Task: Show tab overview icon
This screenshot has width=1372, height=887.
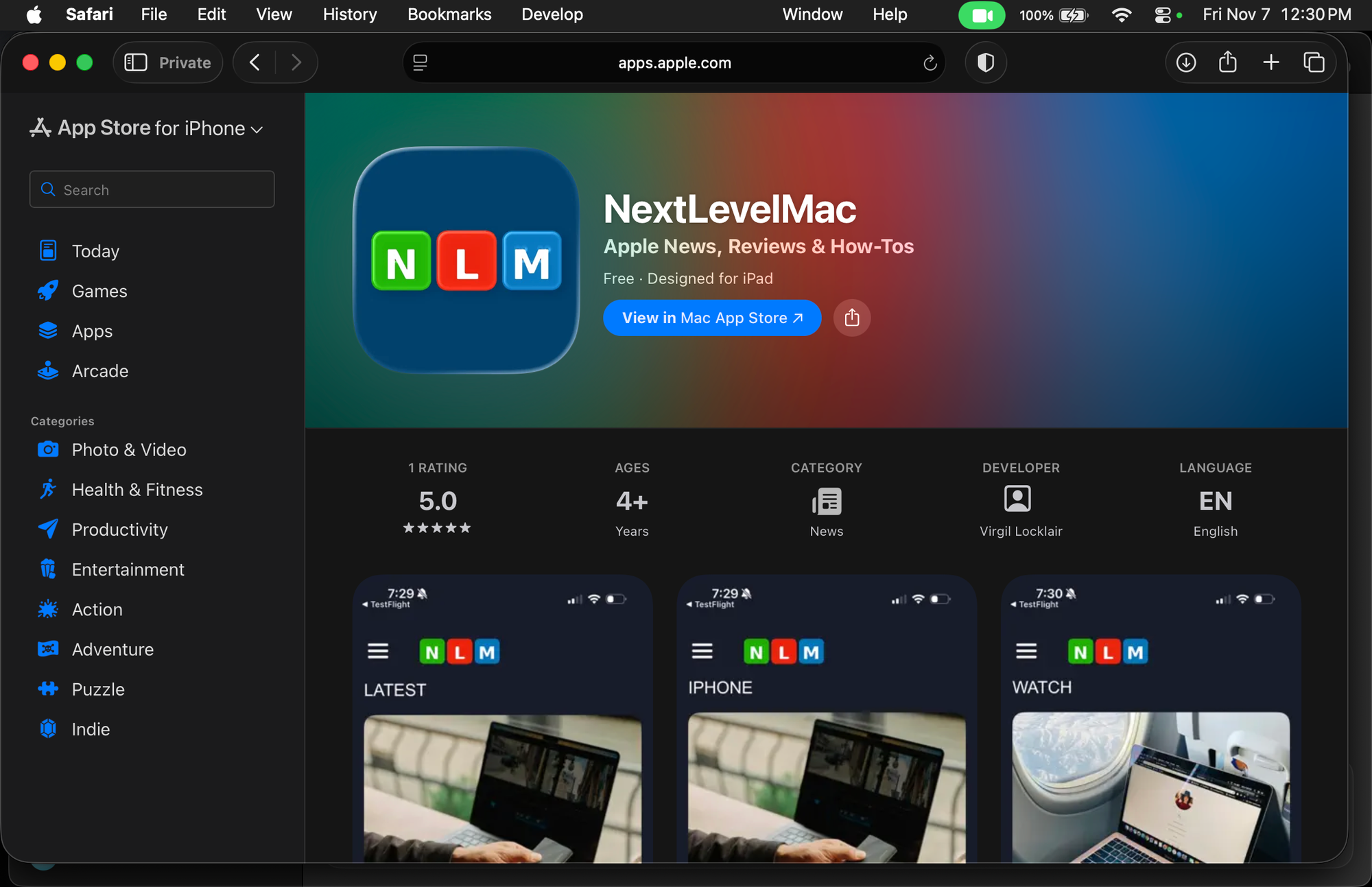Action: coord(1313,62)
